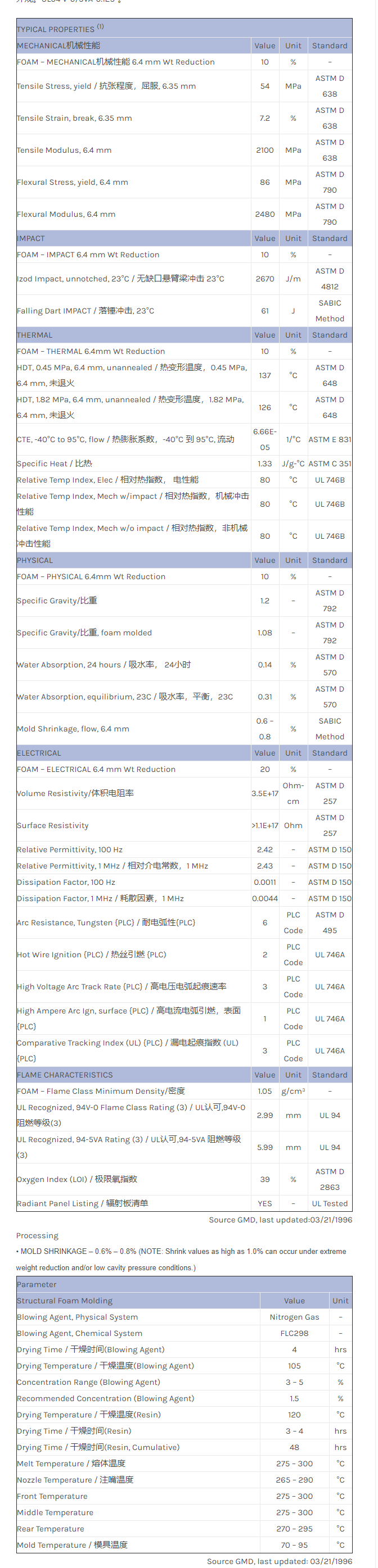Click the Volume Resistivity value 3.5E+17
378x1568 pixels.
(264, 794)
